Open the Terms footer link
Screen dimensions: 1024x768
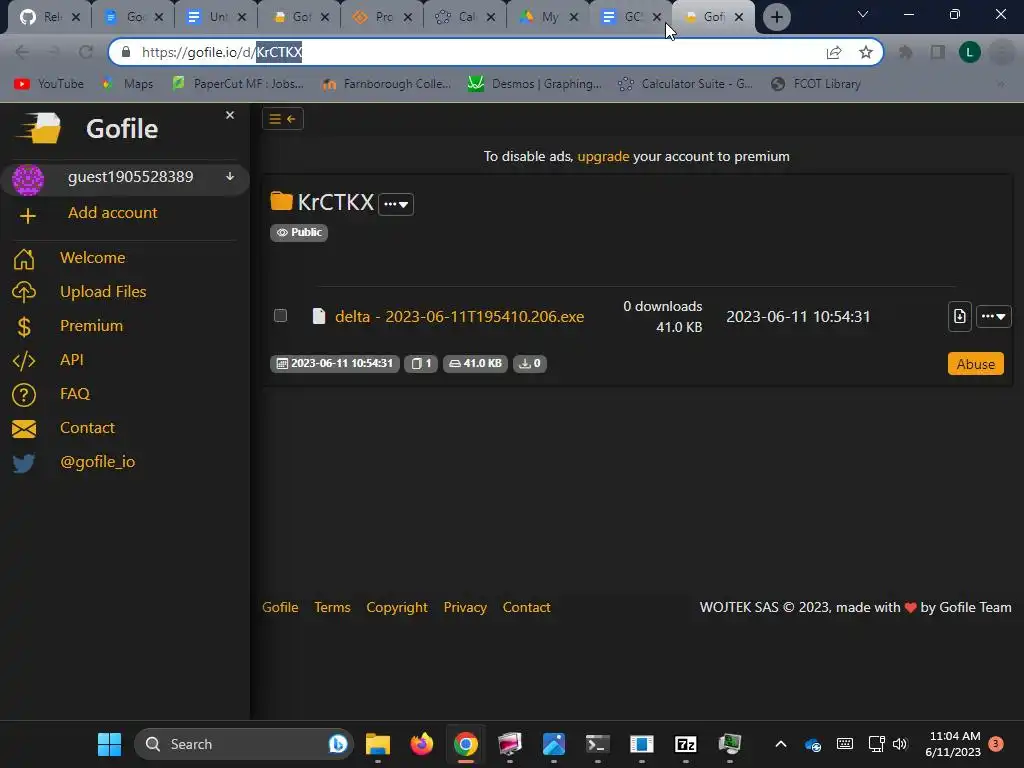332,607
